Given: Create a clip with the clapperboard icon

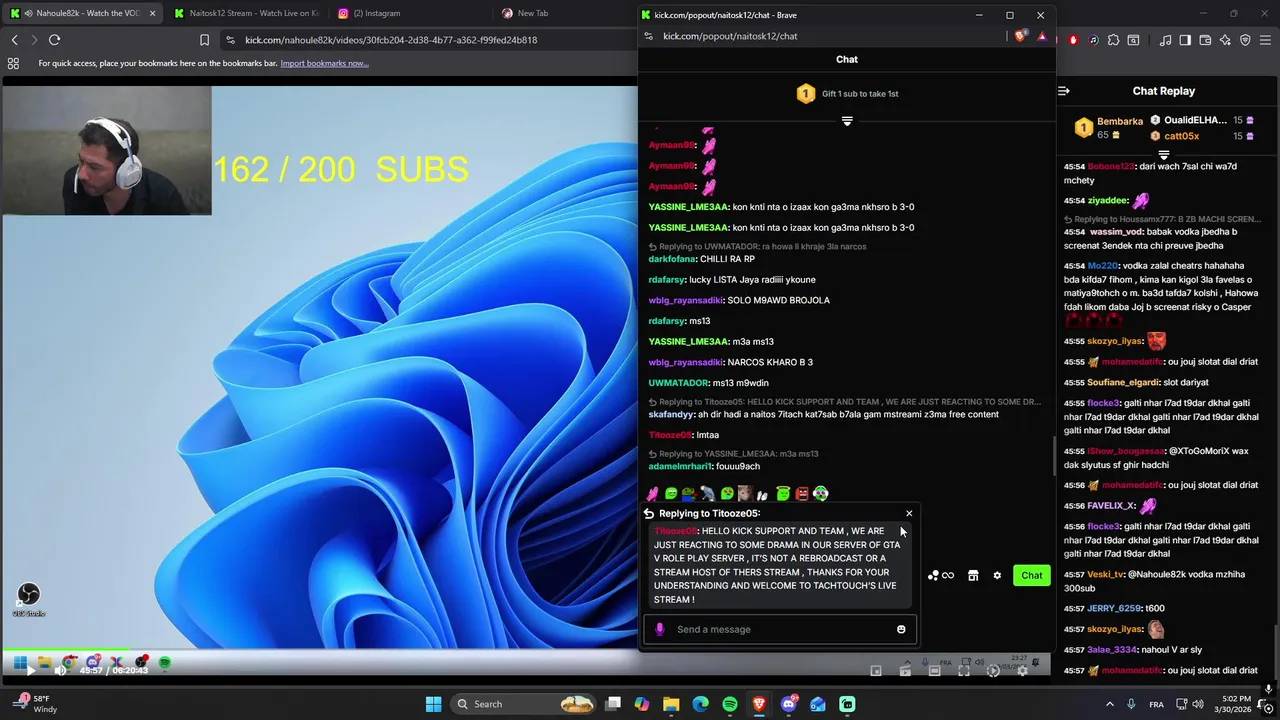Looking at the screenshot, I should [905, 671].
